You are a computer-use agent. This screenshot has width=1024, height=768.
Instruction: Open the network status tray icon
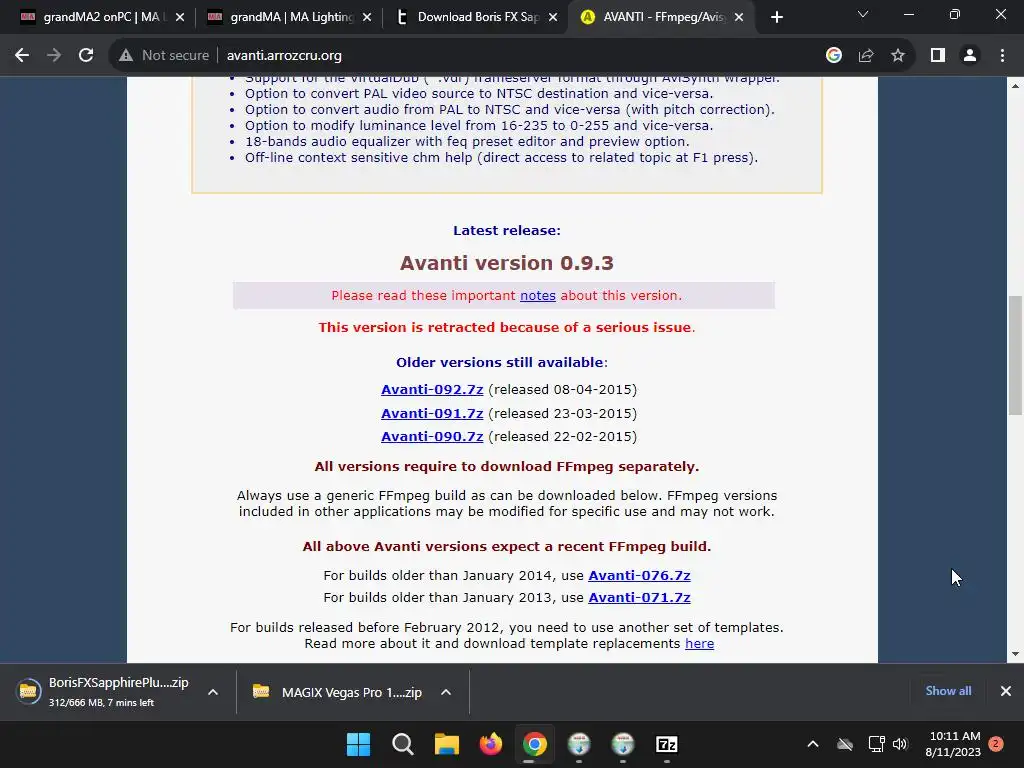tap(876, 744)
